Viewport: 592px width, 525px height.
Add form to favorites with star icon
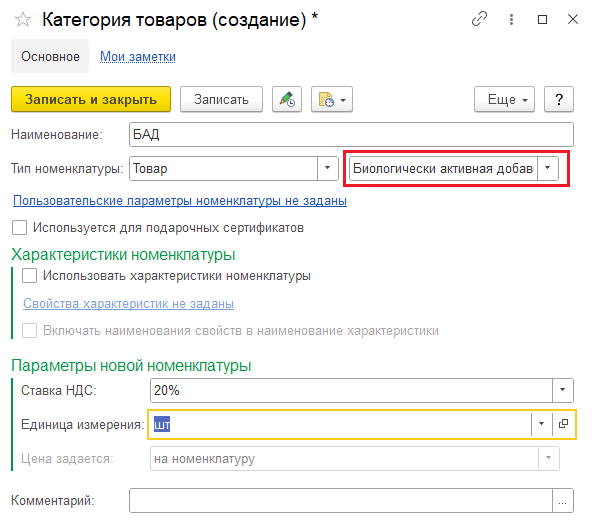23,20
